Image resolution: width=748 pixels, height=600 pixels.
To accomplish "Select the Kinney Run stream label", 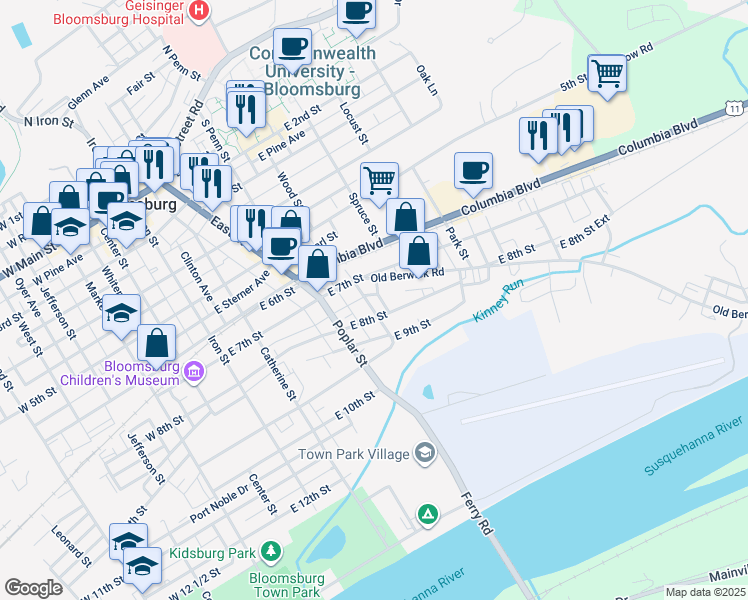I will pyautogui.click(x=498, y=300).
